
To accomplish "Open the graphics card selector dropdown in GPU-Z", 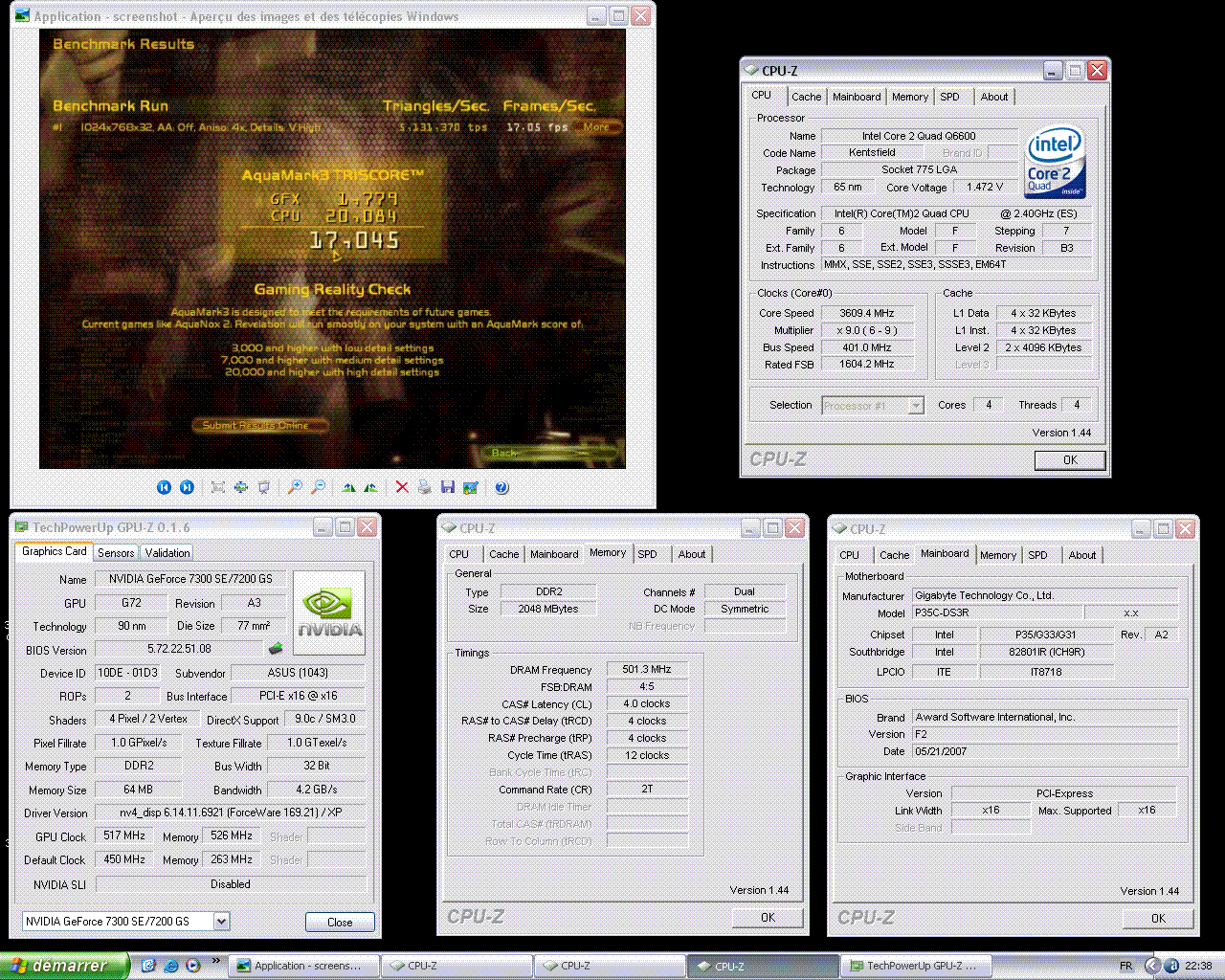I will 221,922.
